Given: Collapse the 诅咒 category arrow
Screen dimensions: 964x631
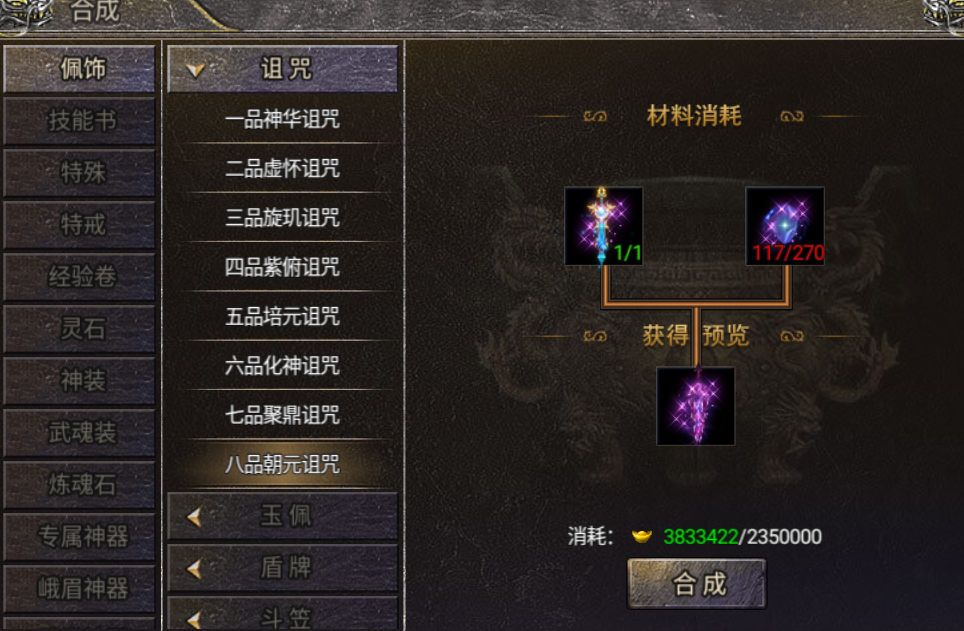Looking at the screenshot, I should coord(196,69).
